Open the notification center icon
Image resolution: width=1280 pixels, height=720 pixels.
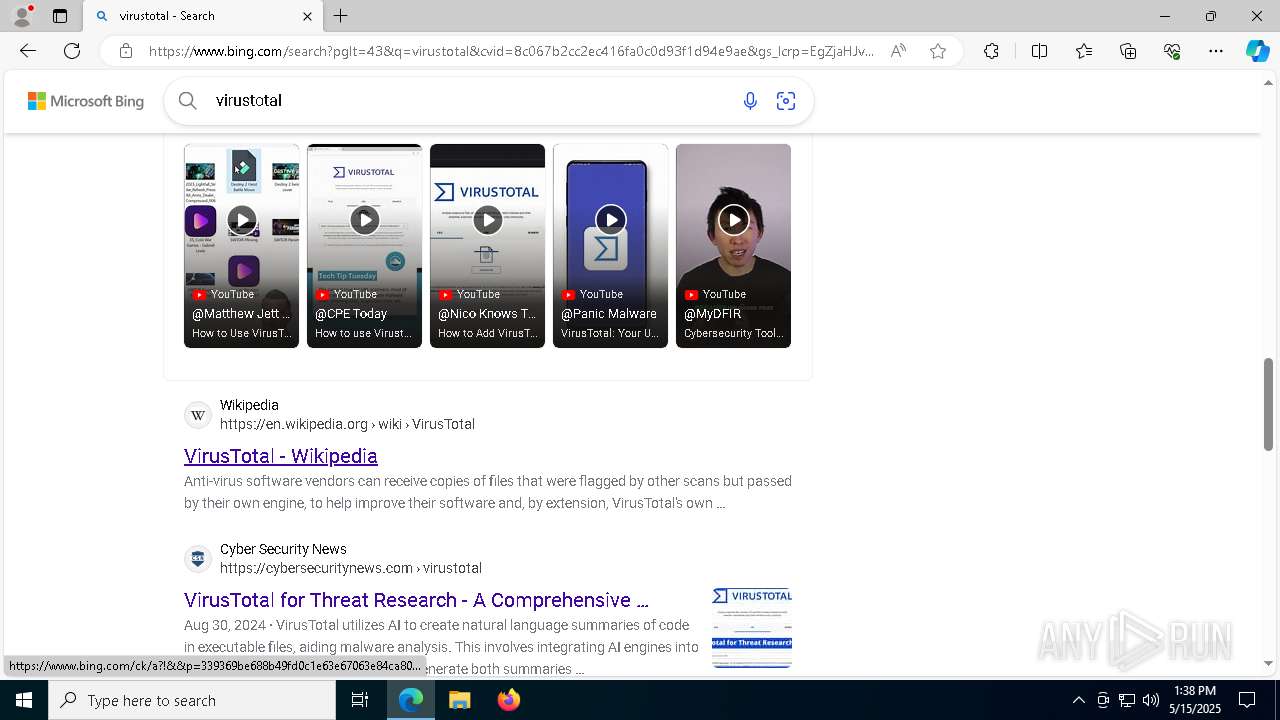tap(1247, 700)
